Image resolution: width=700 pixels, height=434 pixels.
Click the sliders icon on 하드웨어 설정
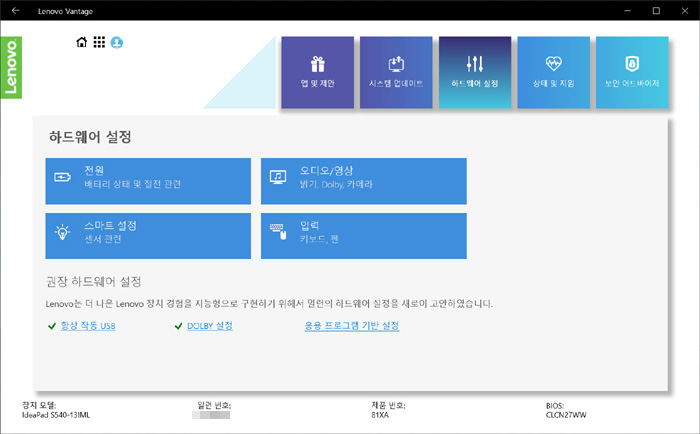475,64
